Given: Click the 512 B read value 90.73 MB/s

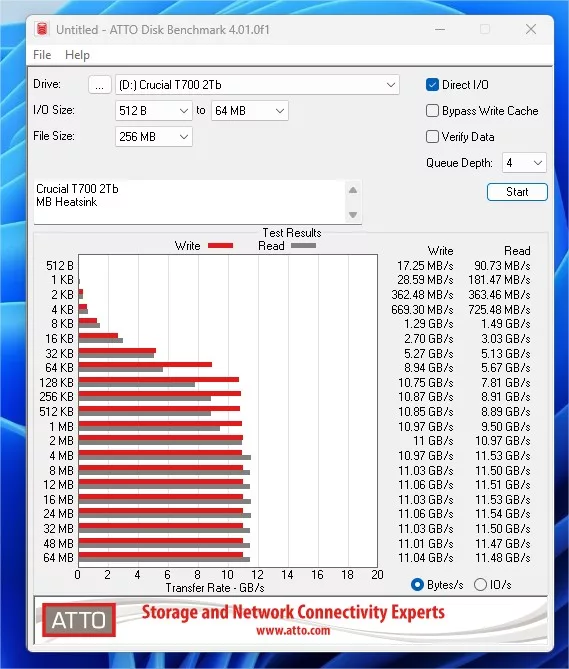Looking at the screenshot, I should [x=502, y=266].
